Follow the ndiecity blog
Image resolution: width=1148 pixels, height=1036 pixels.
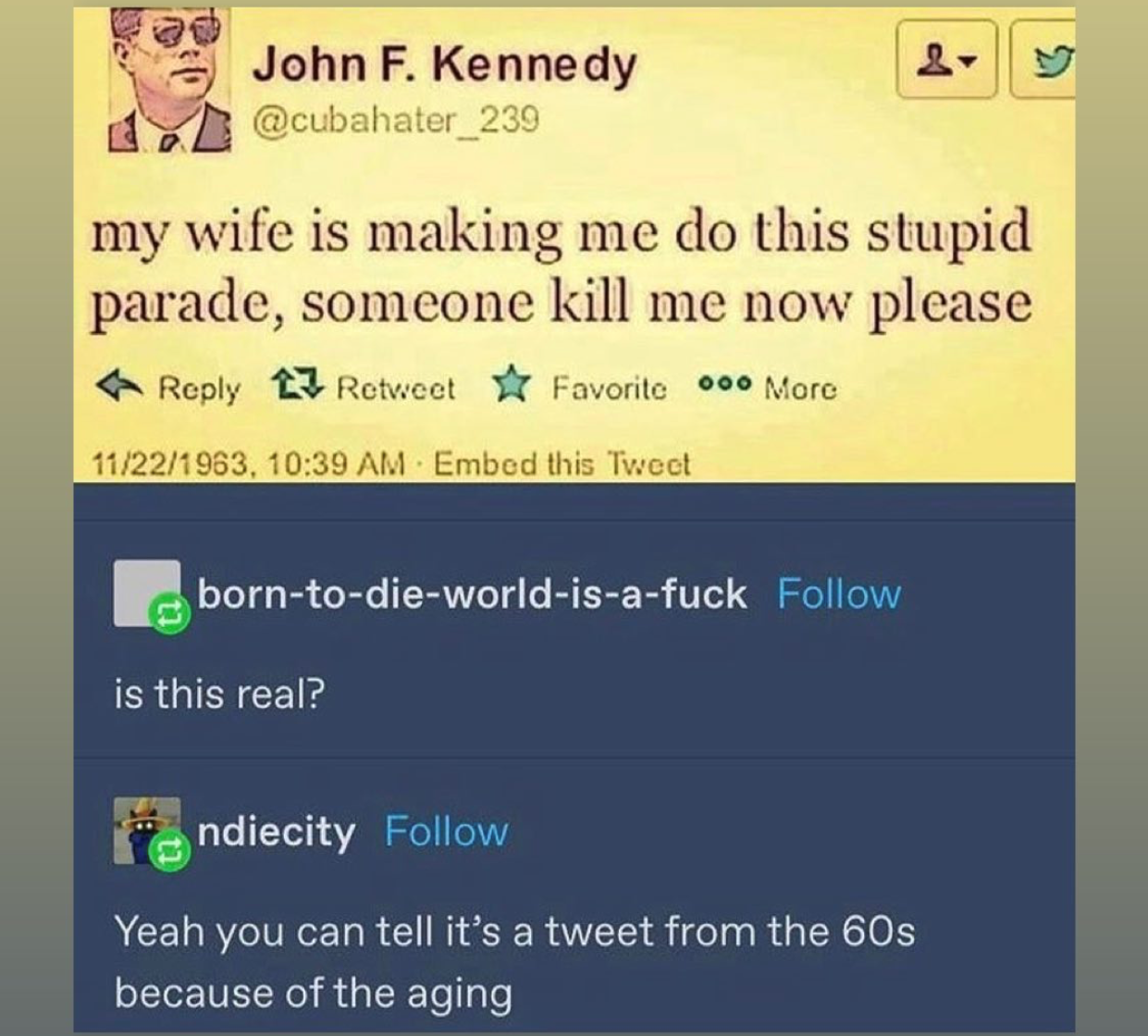click(446, 831)
